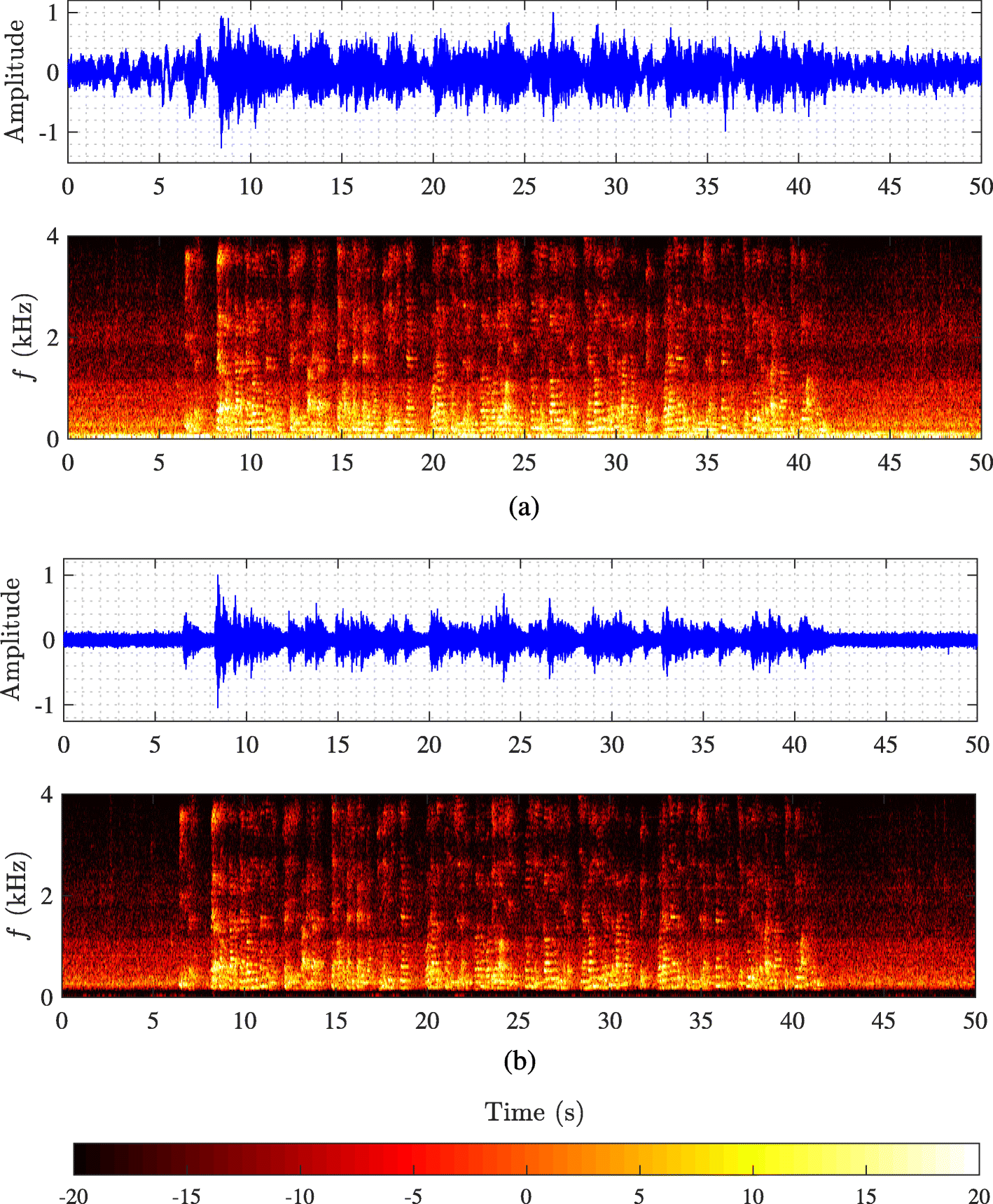Click the 4 kHz tick of panel (a) spectrogram
This screenshot has width=993, height=1204.
[x=53, y=237]
